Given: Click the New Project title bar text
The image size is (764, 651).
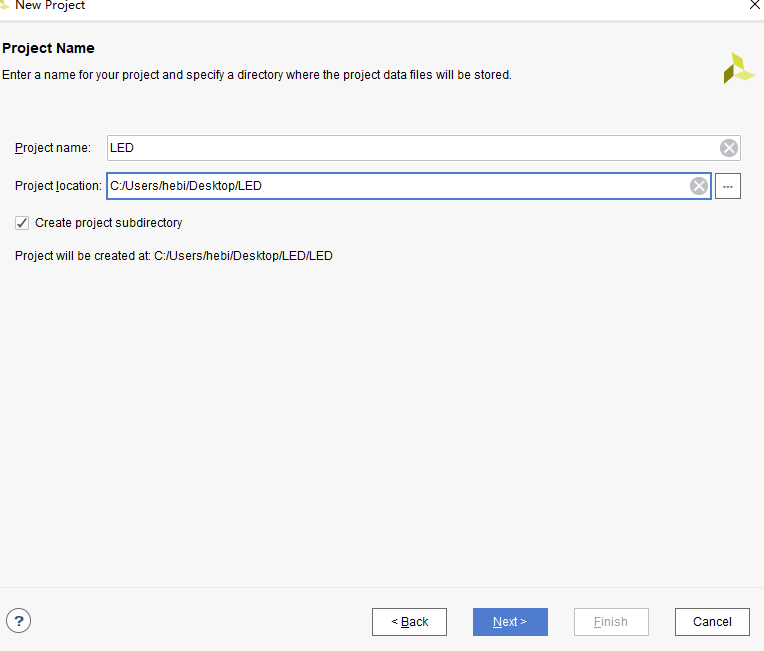Looking at the screenshot, I should [x=50, y=6].
